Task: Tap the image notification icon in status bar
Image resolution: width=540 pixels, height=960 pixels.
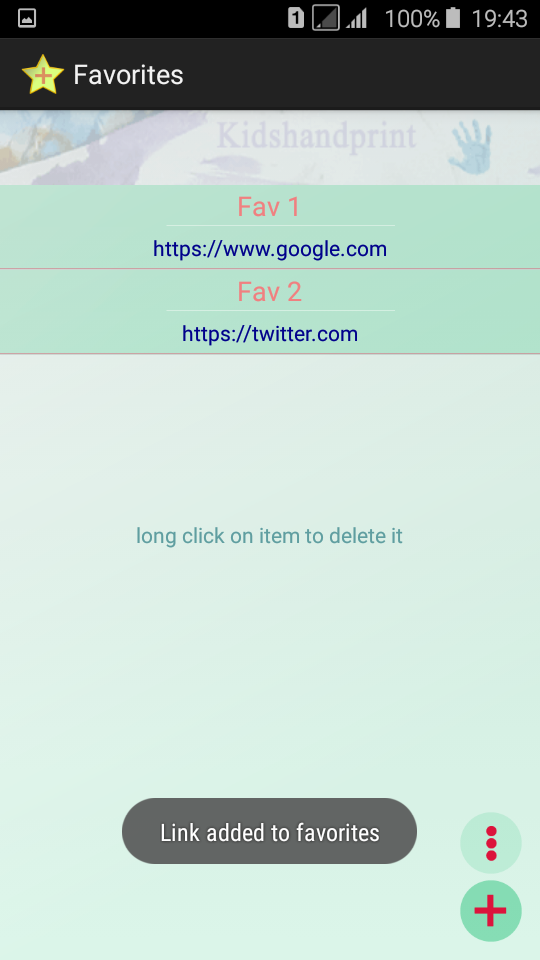Action: (x=27, y=18)
